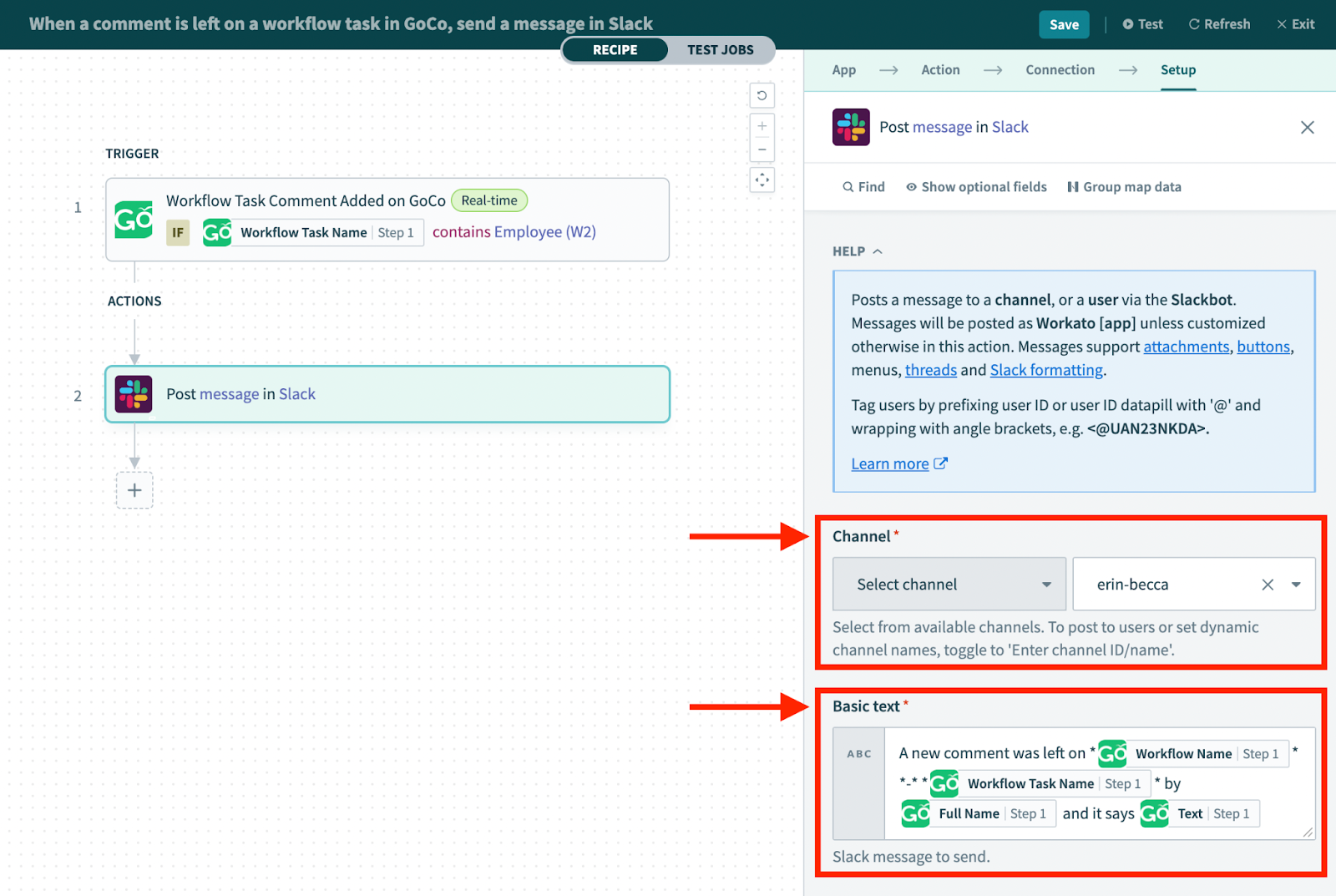
Task: Click the Basic text resize handle
Action: point(1308,832)
